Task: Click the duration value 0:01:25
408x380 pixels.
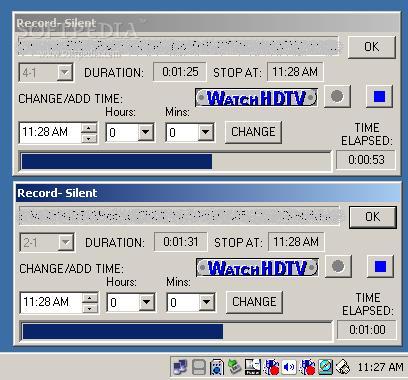Action: coord(180,72)
